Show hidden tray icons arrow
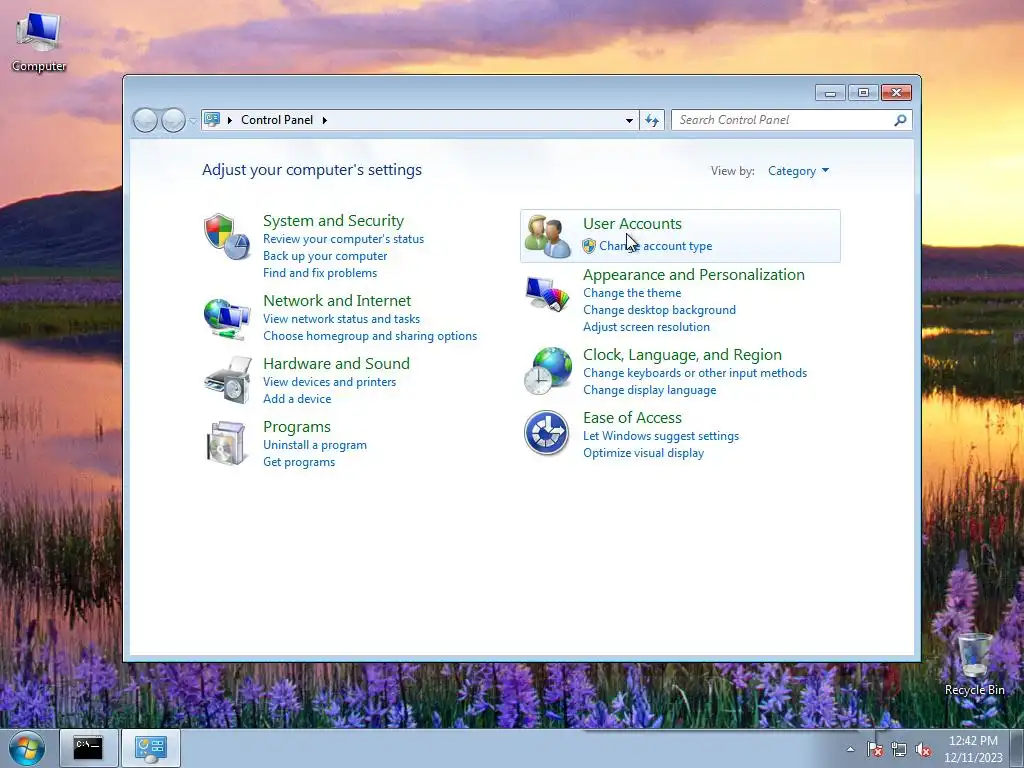 [x=850, y=749]
